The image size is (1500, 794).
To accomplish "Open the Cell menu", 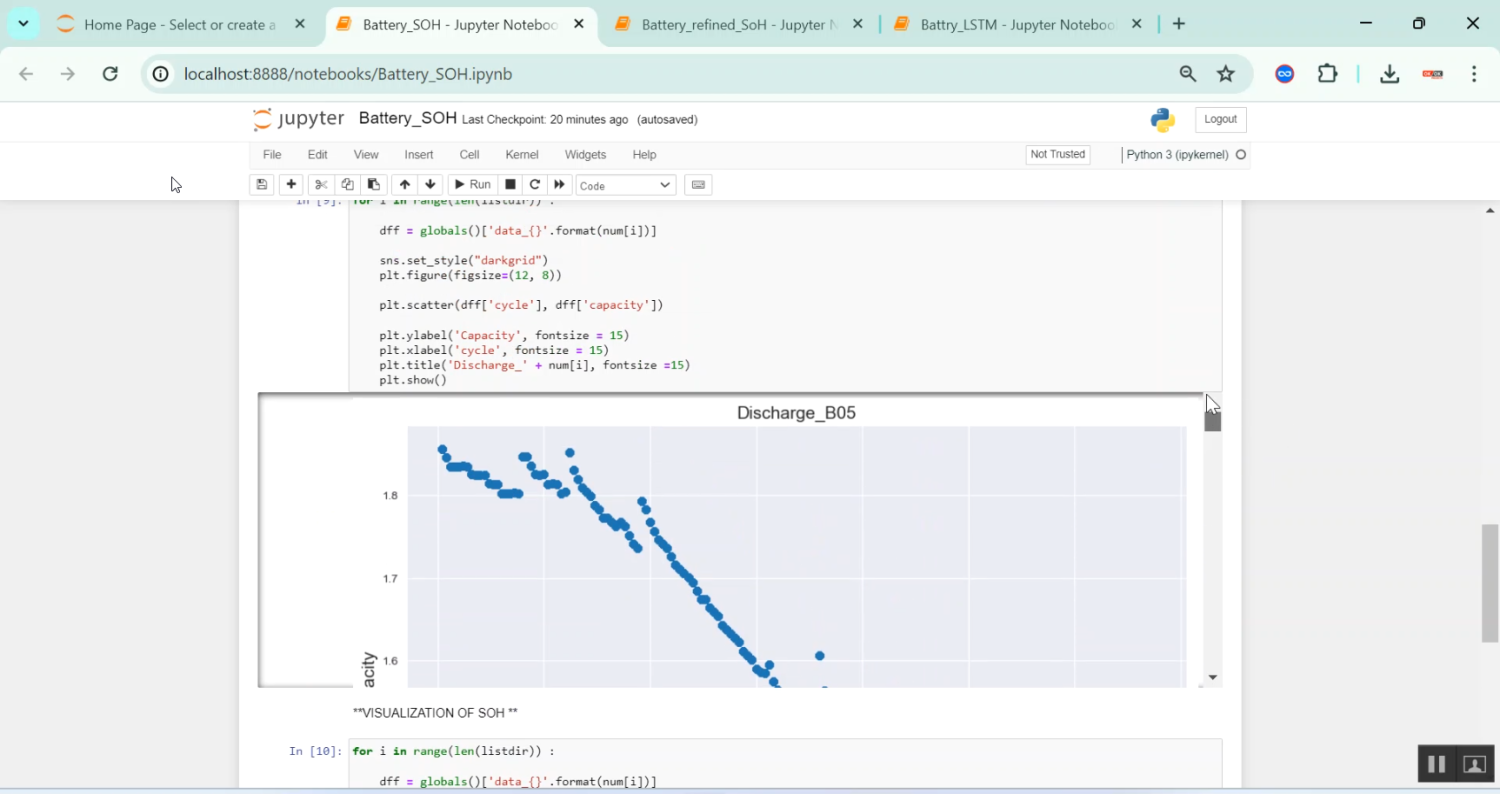I will point(469,155).
